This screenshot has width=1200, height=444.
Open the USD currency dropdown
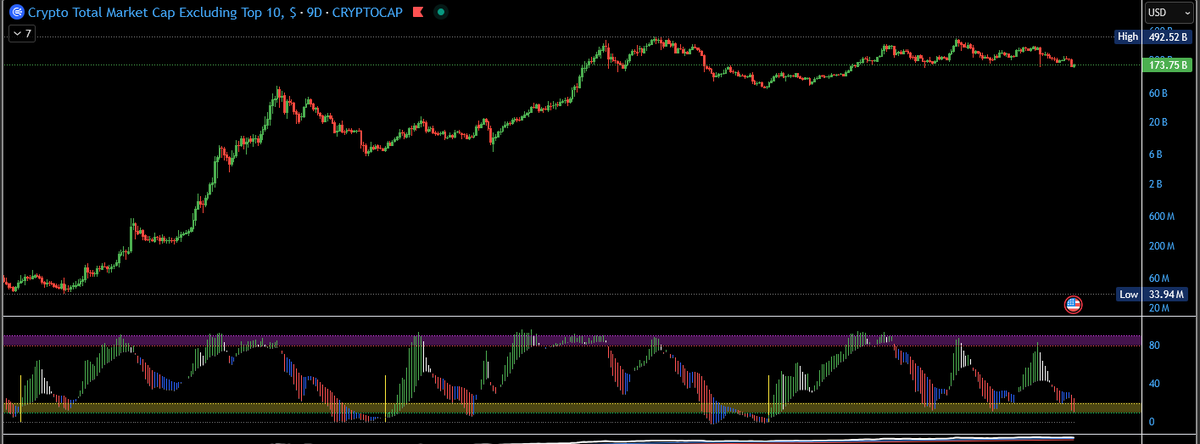point(1167,12)
